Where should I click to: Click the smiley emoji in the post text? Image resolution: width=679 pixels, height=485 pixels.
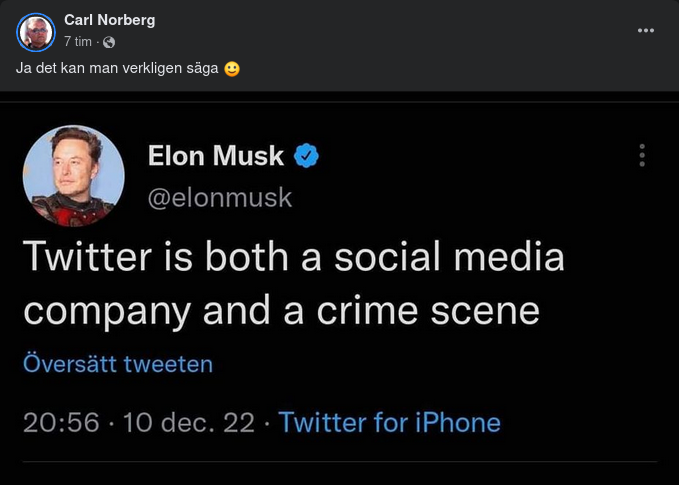pyautogui.click(x=232, y=69)
